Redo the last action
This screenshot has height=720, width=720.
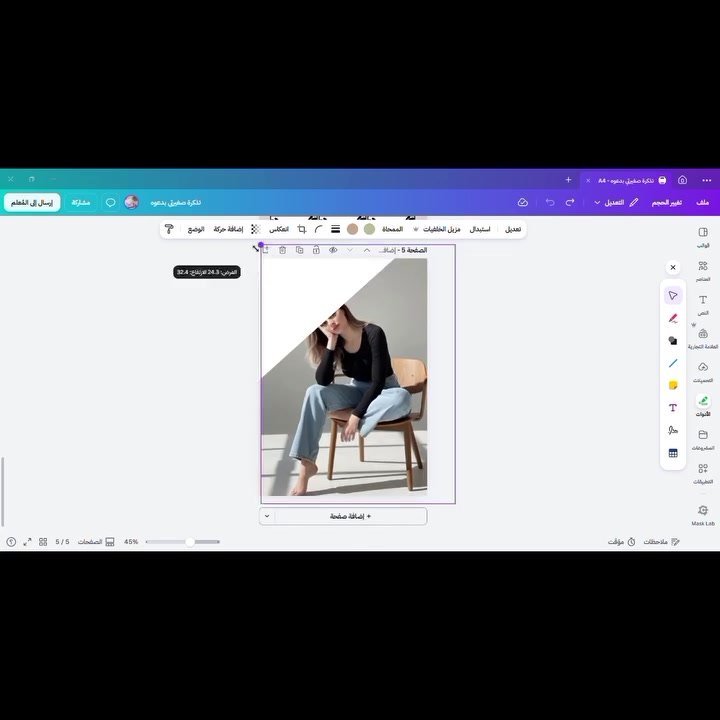[x=570, y=202]
